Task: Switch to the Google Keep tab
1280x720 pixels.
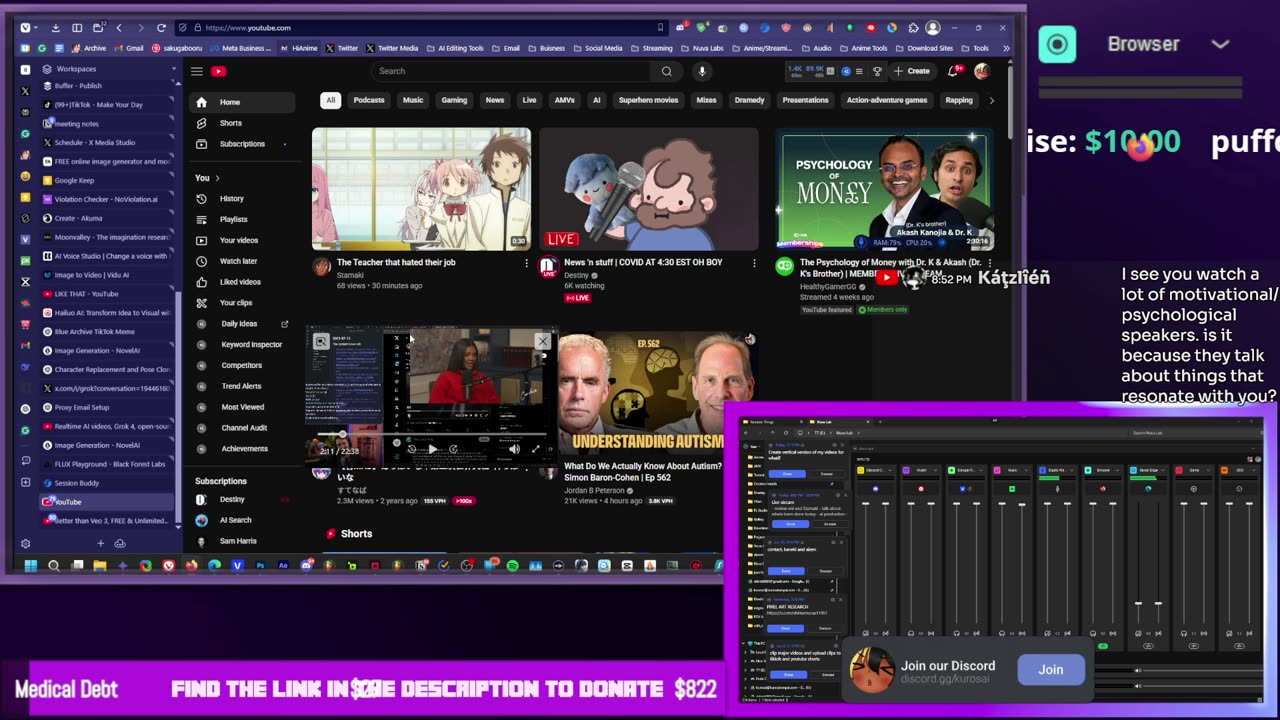Action: click(x=109, y=180)
